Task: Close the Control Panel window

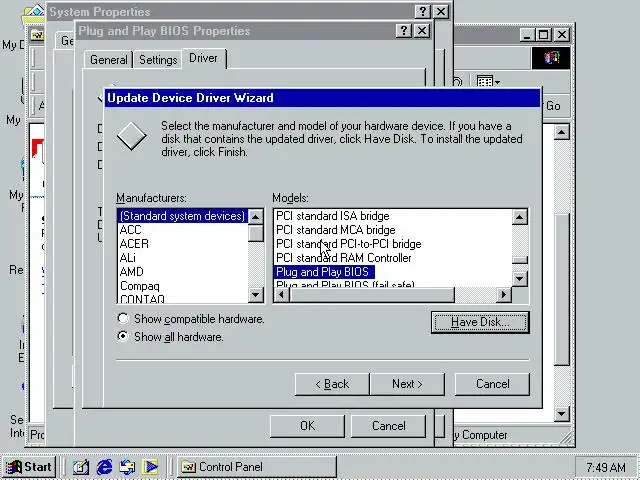Action: click(x=562, y=35)
